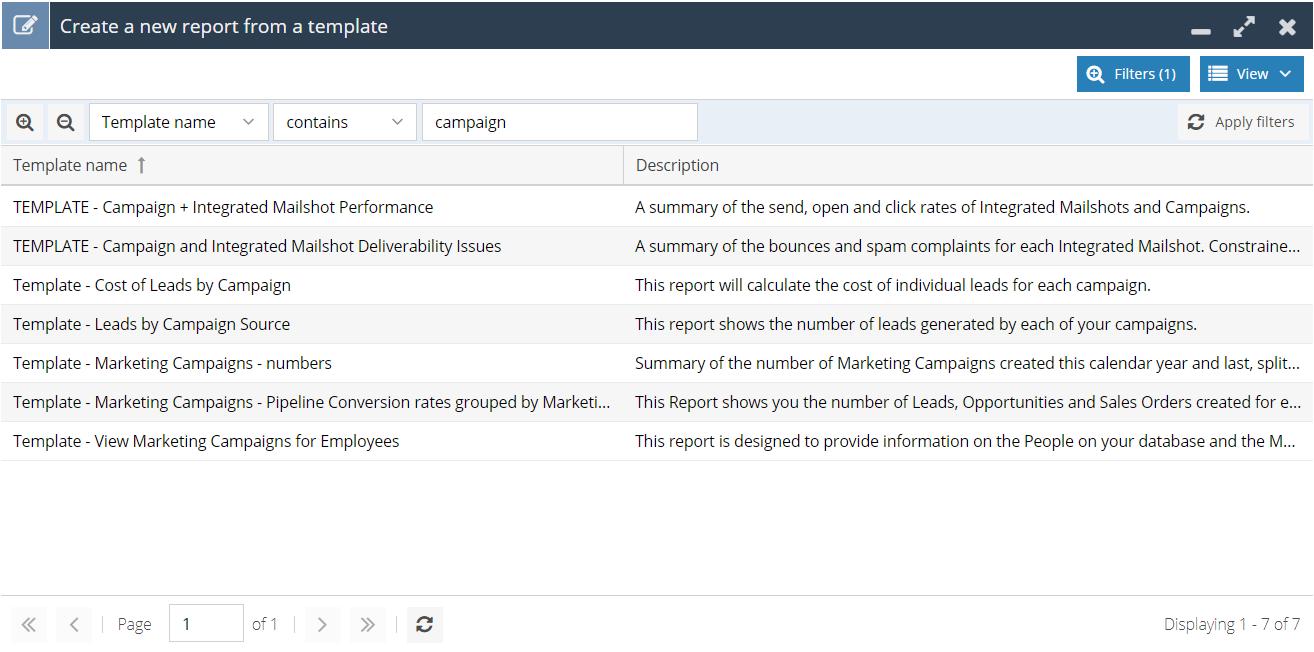
Task: Open the Template name field dropdown
Action: [179, 122]
